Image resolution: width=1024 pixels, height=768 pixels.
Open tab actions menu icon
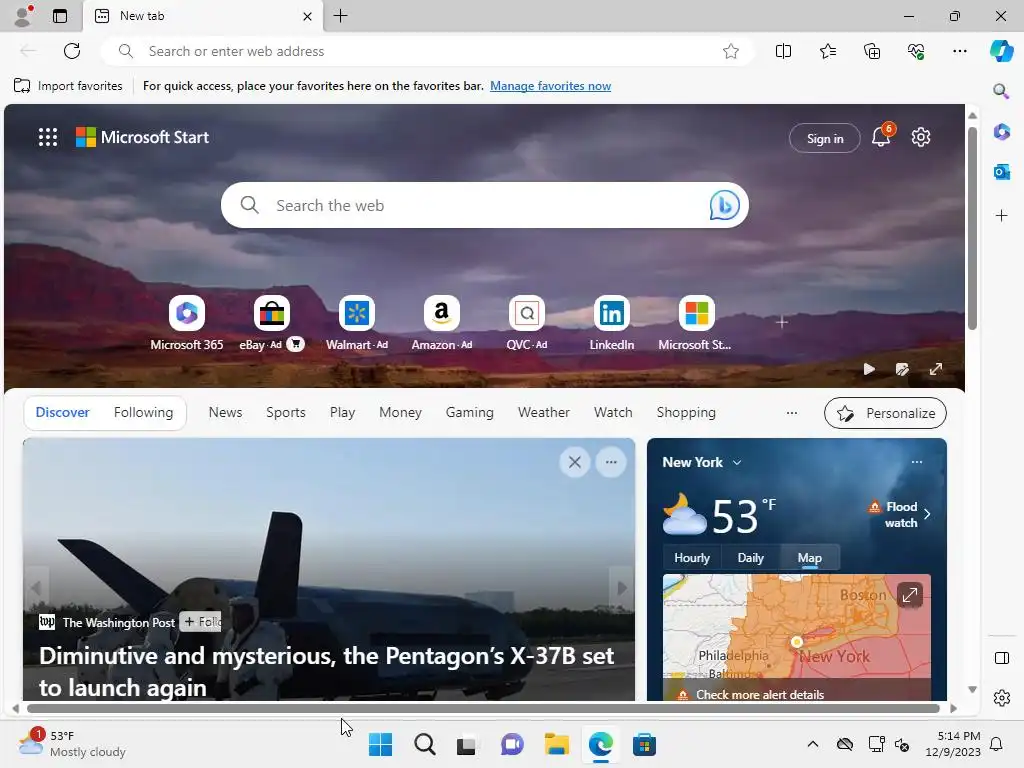tap(60, 16)
